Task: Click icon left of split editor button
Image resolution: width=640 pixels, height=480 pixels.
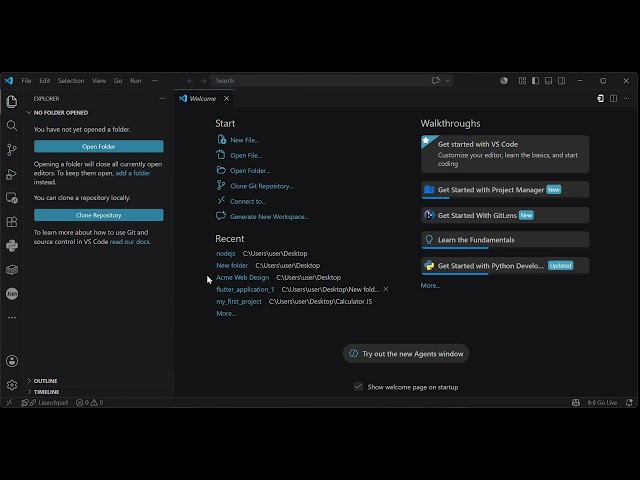Action: [x=600, y=98]
